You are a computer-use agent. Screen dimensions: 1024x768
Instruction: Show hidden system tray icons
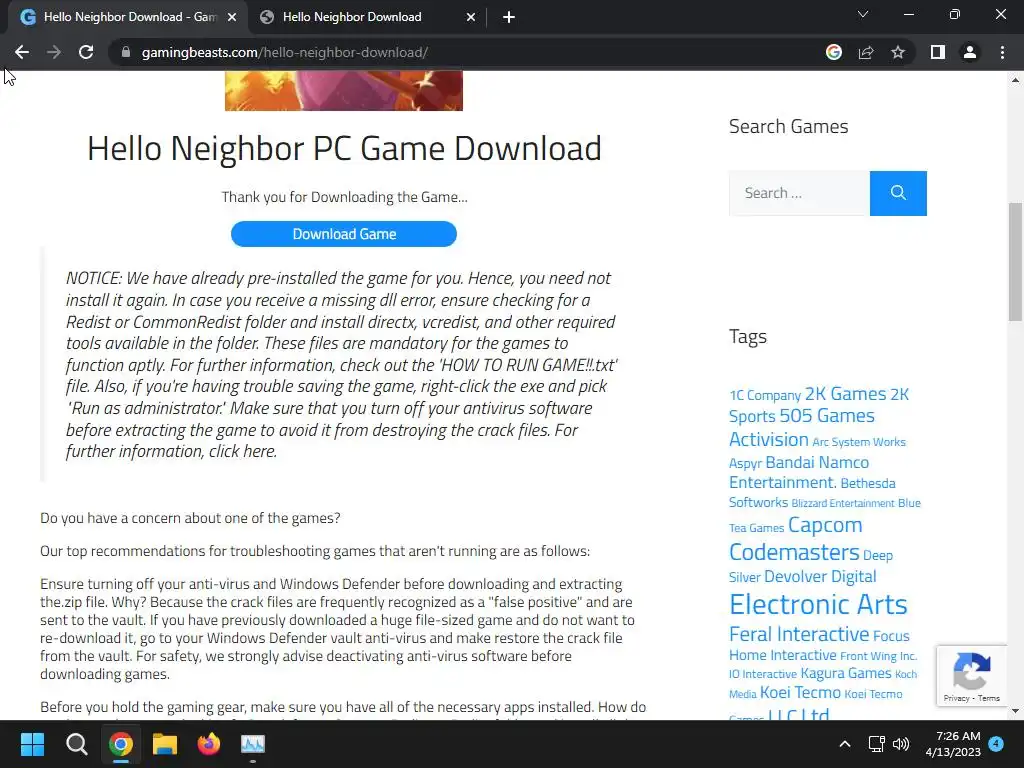(844, 744)
